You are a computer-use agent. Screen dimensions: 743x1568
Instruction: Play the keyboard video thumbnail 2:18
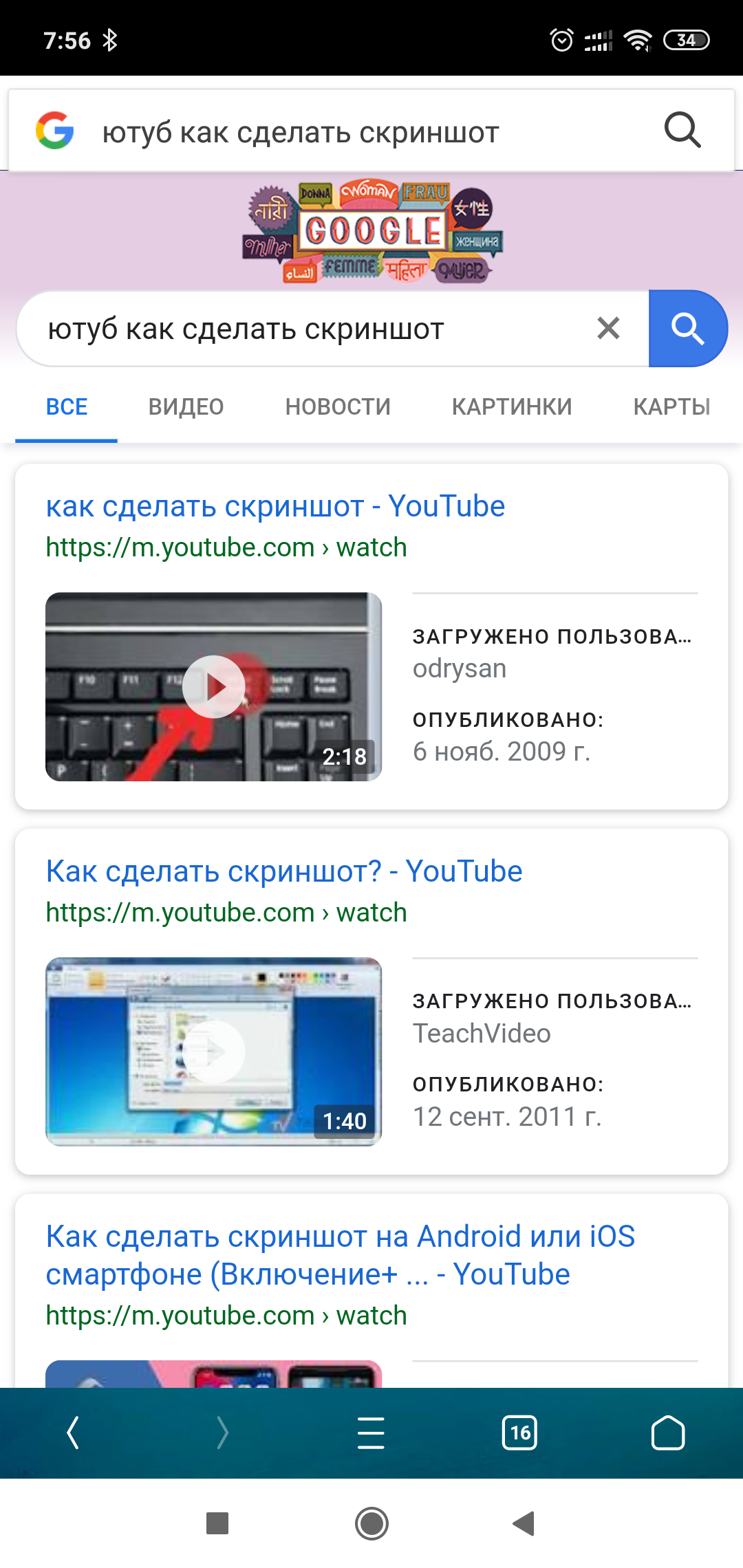pos(213,686)
